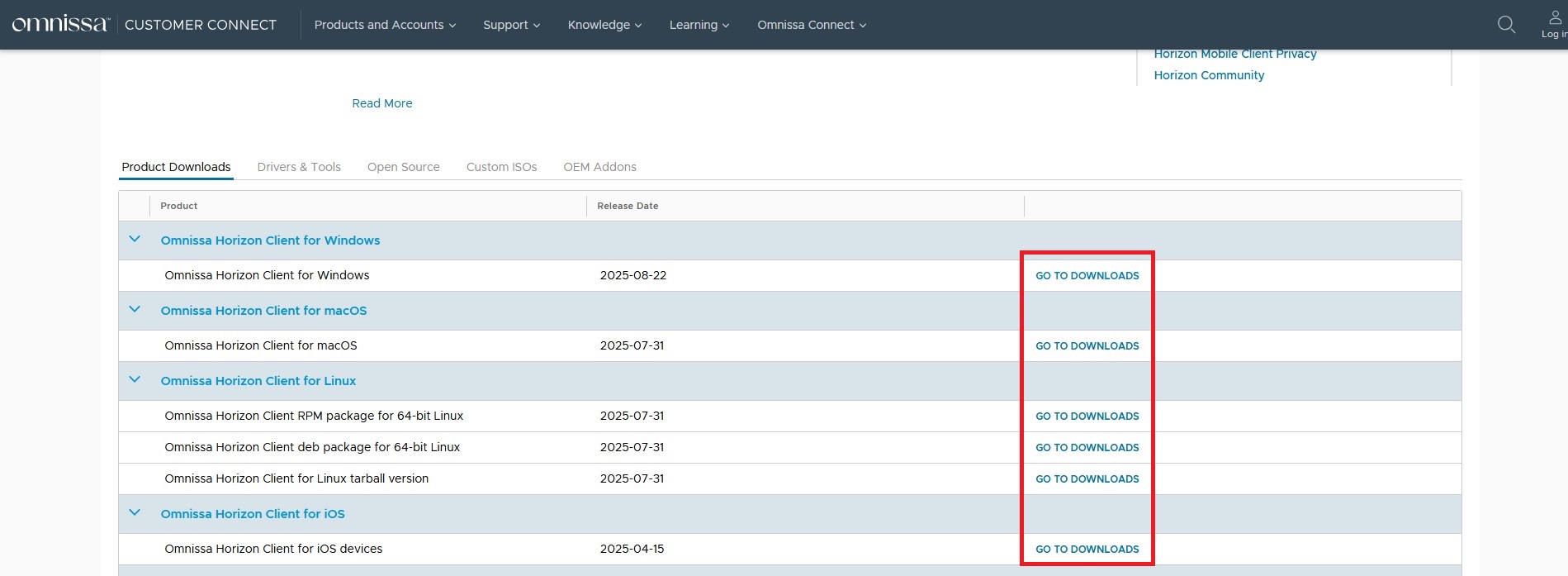Click the Omnissa logo
Viewport: 1568px width, 576px height.
click(x=60, y=24)
